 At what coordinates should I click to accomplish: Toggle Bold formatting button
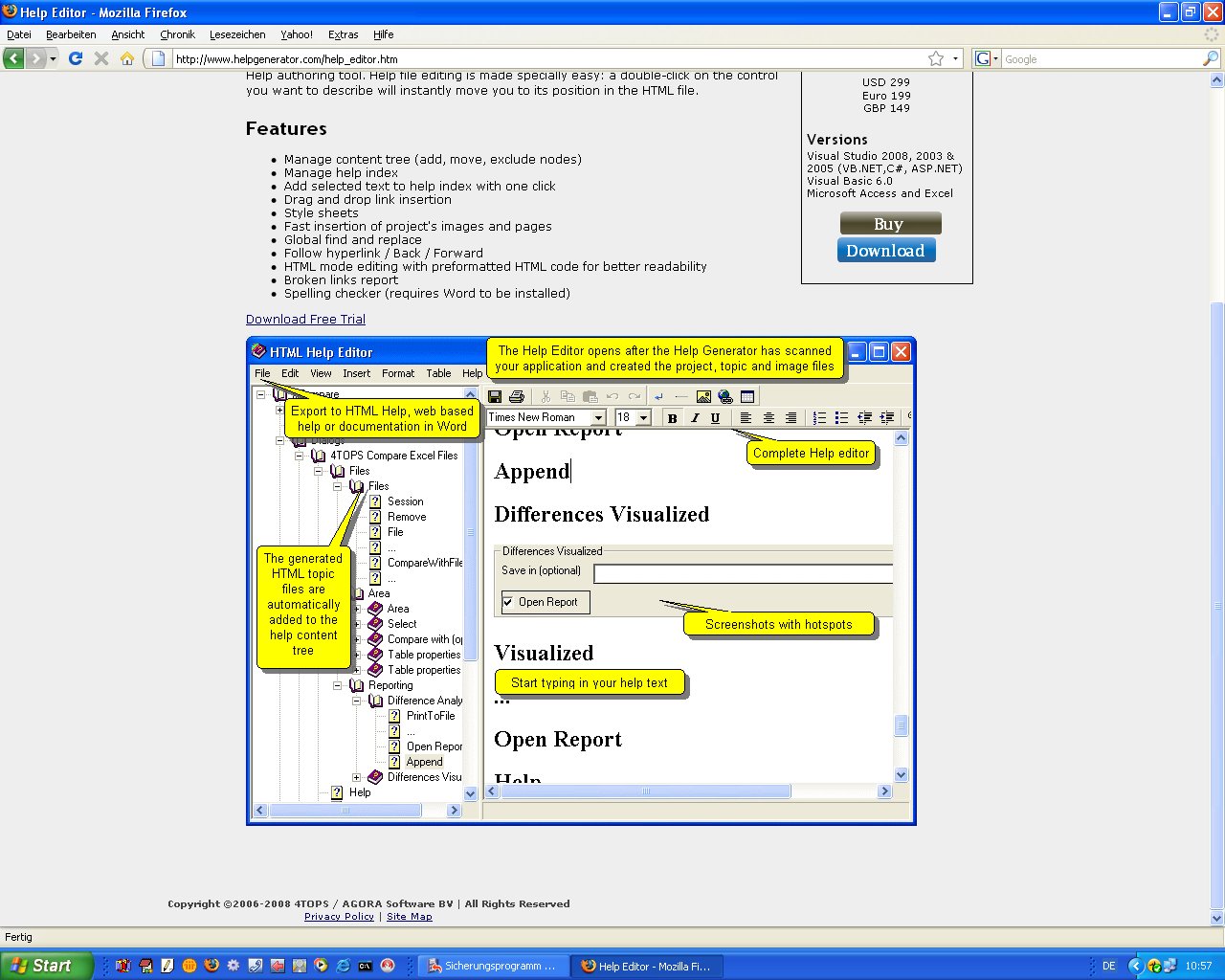[x=672, y=418]
